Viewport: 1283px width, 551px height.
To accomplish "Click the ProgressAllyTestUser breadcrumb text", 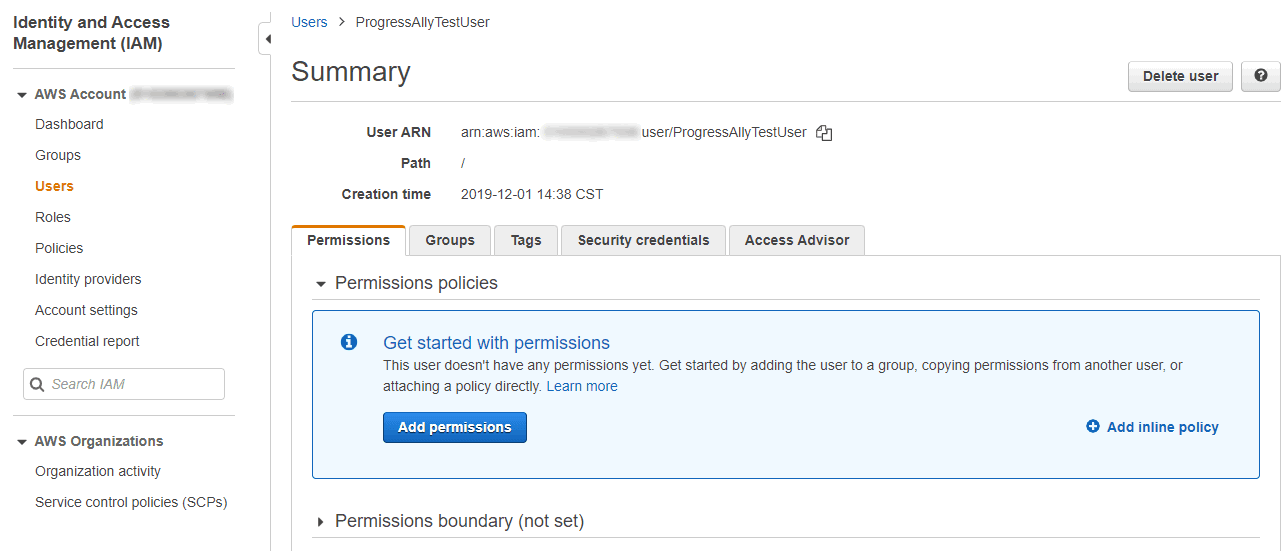I will pos(423,22).
